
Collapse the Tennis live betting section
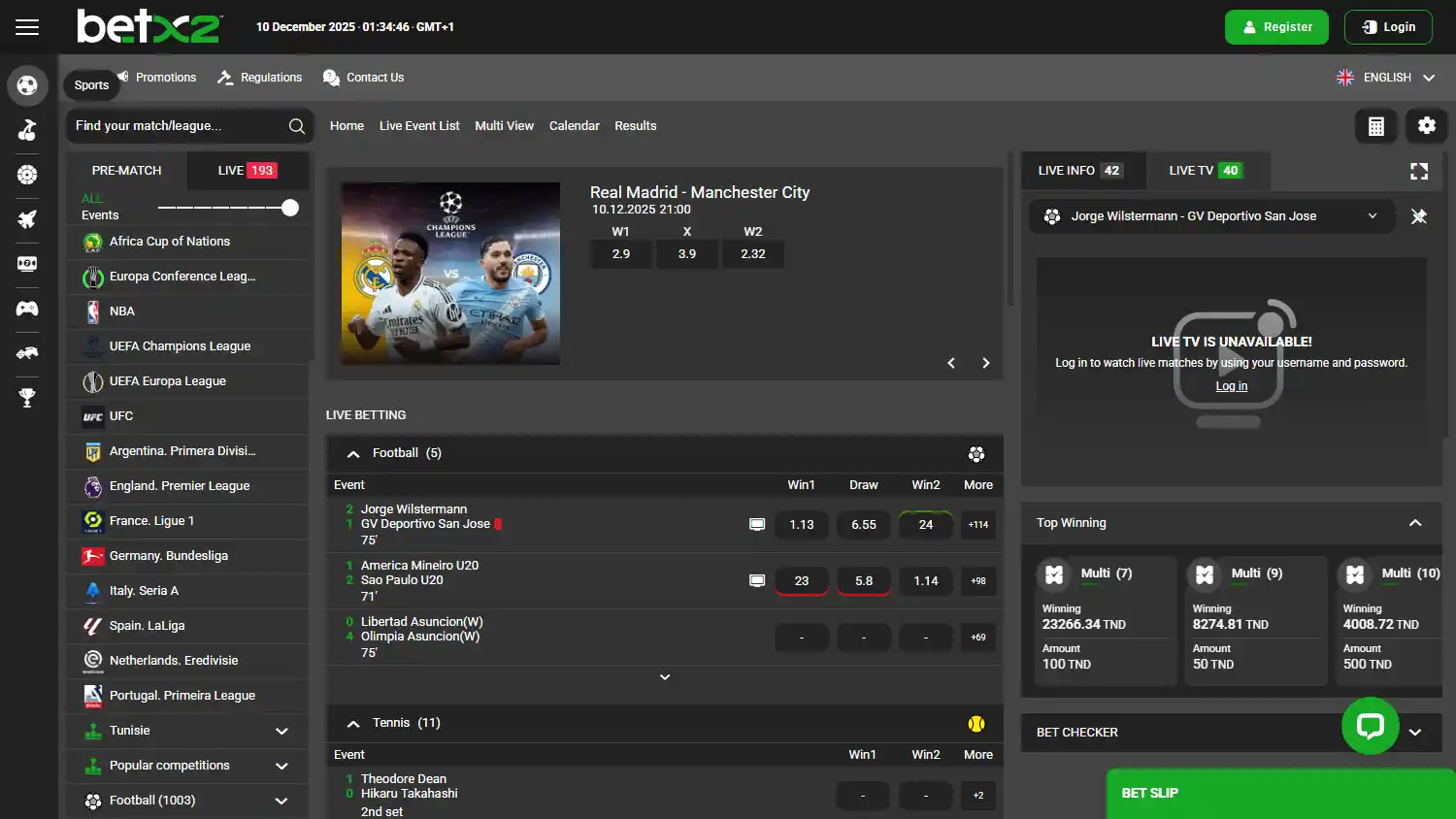(353, 723)
